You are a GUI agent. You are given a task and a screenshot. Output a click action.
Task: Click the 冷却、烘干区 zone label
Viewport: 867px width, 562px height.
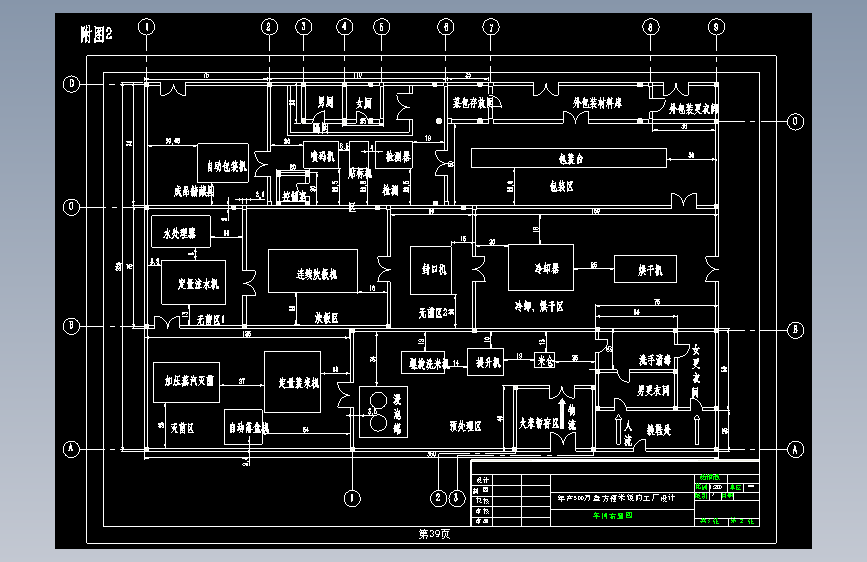(x=539, y=306)
